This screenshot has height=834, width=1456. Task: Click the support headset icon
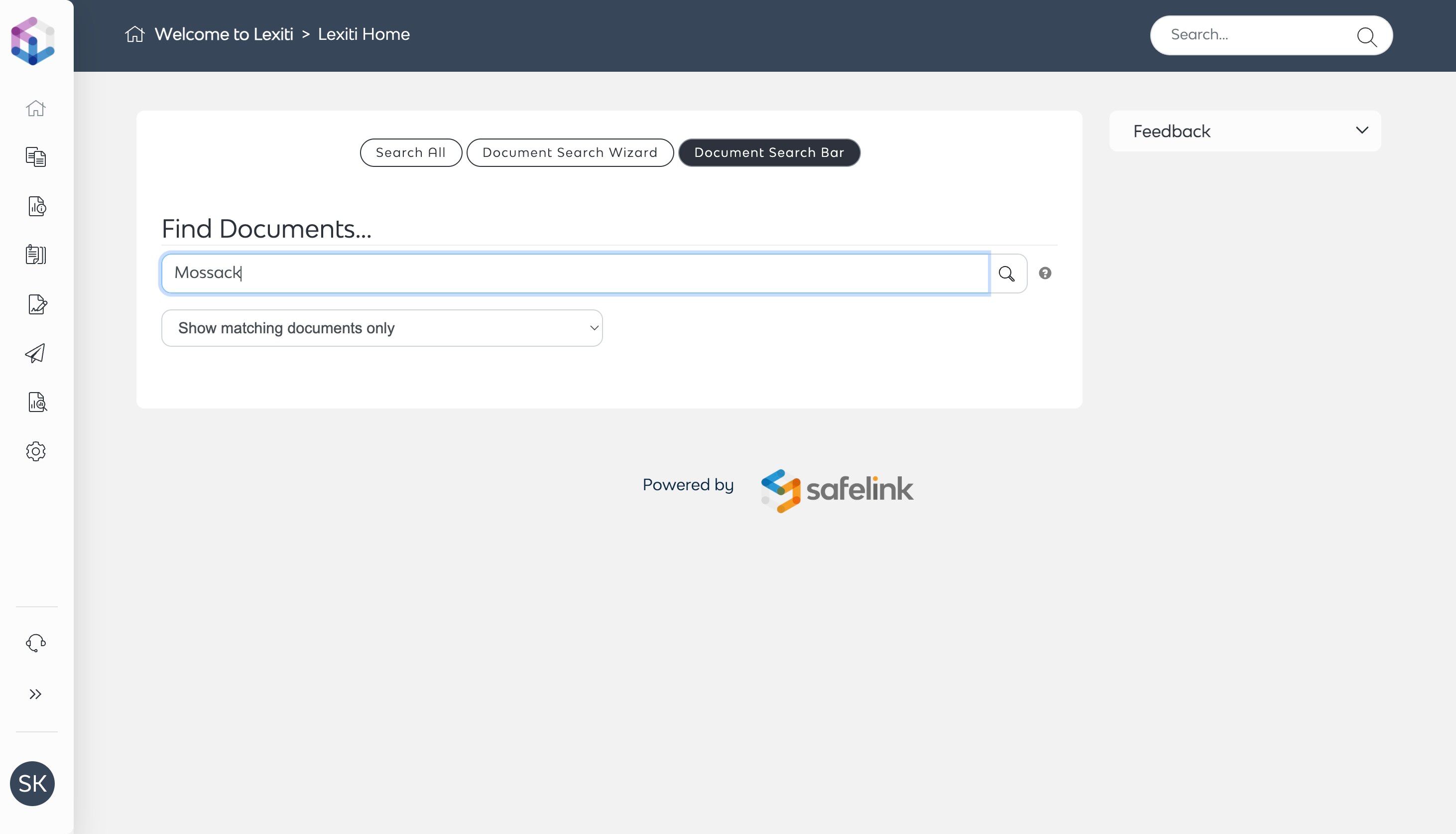coord(35,643)
